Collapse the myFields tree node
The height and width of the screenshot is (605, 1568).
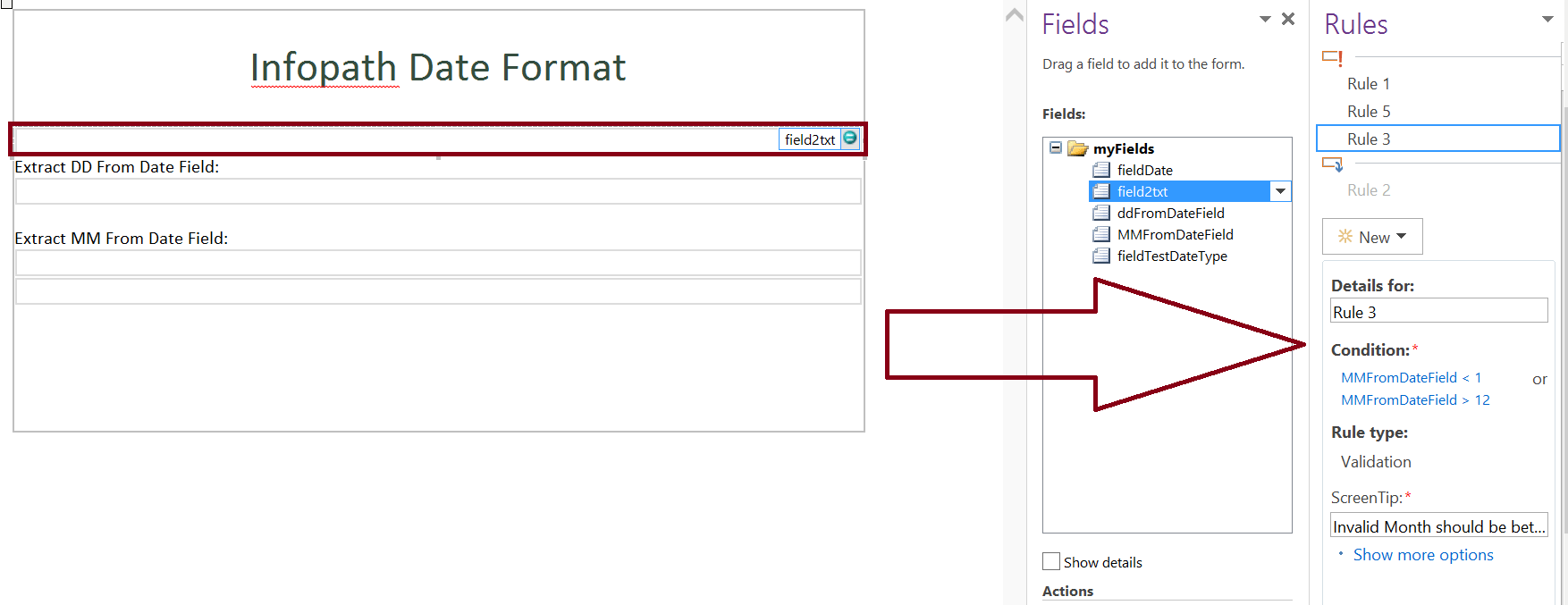click(1055, 147)
